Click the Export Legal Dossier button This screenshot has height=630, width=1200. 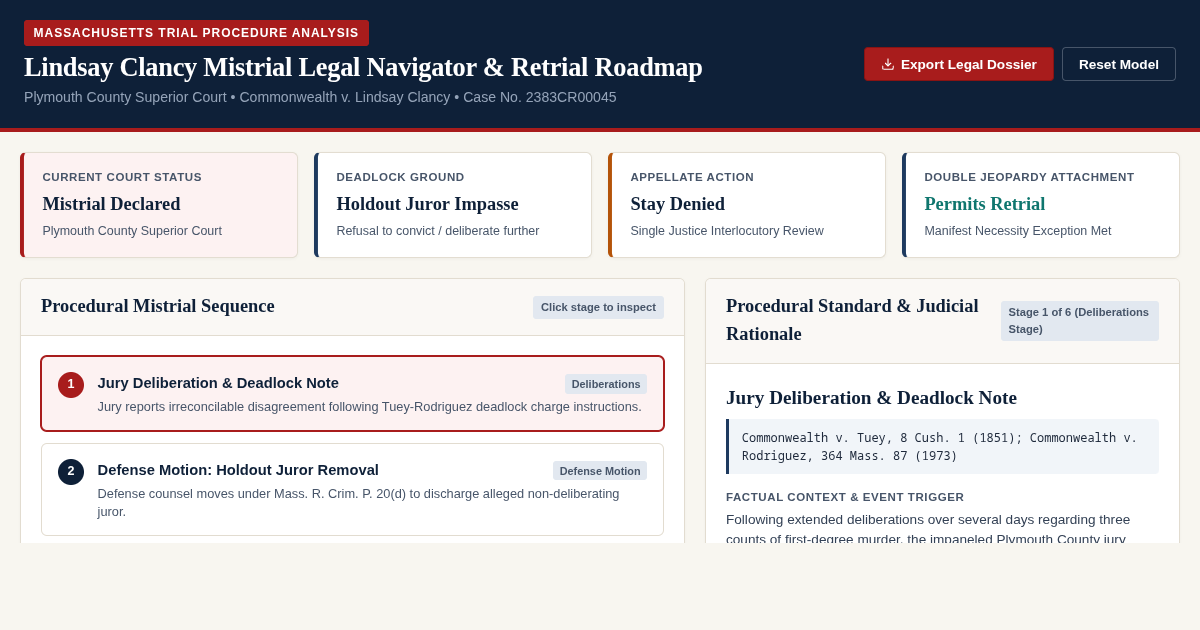(959, 64)
